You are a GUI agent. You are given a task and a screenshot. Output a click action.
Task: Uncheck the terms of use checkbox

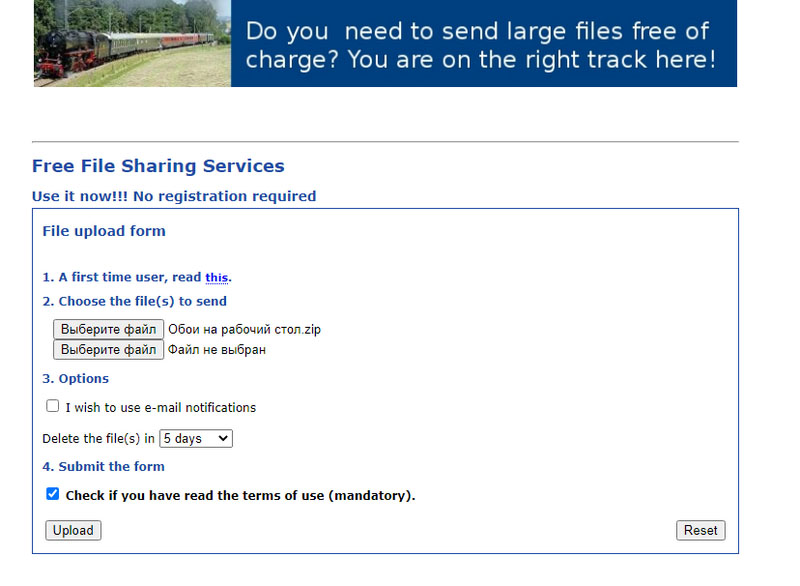(x=53, y=494)
